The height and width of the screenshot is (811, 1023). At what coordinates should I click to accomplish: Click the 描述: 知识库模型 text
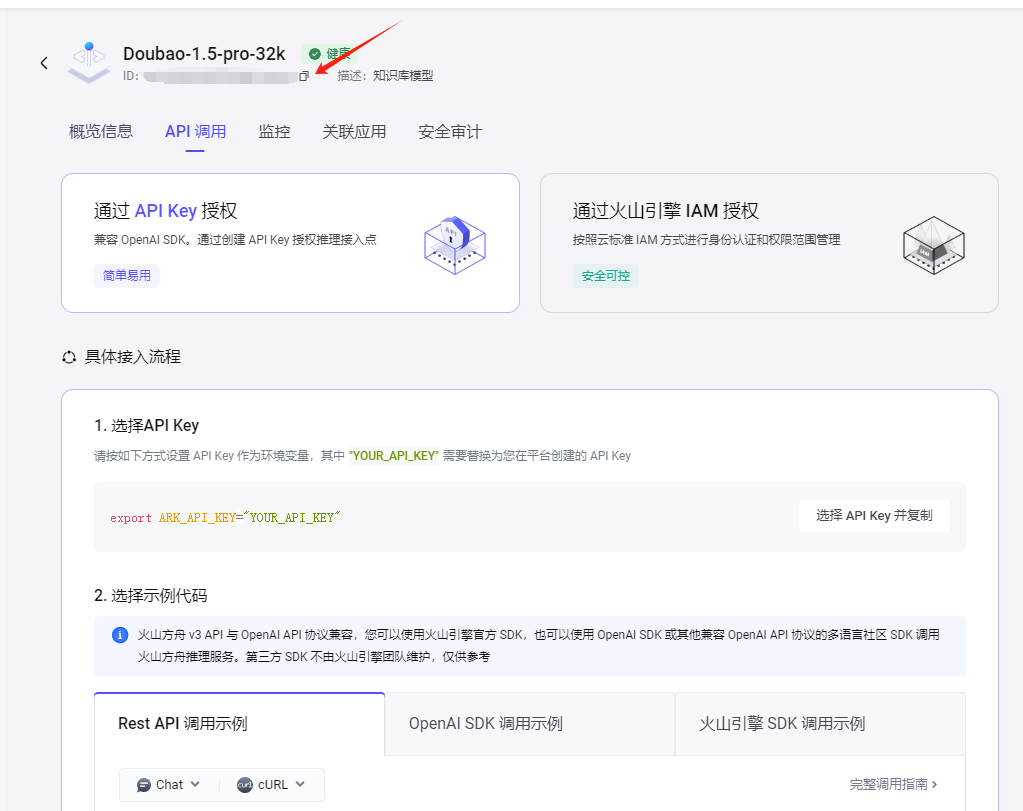[x=385, y=76]
